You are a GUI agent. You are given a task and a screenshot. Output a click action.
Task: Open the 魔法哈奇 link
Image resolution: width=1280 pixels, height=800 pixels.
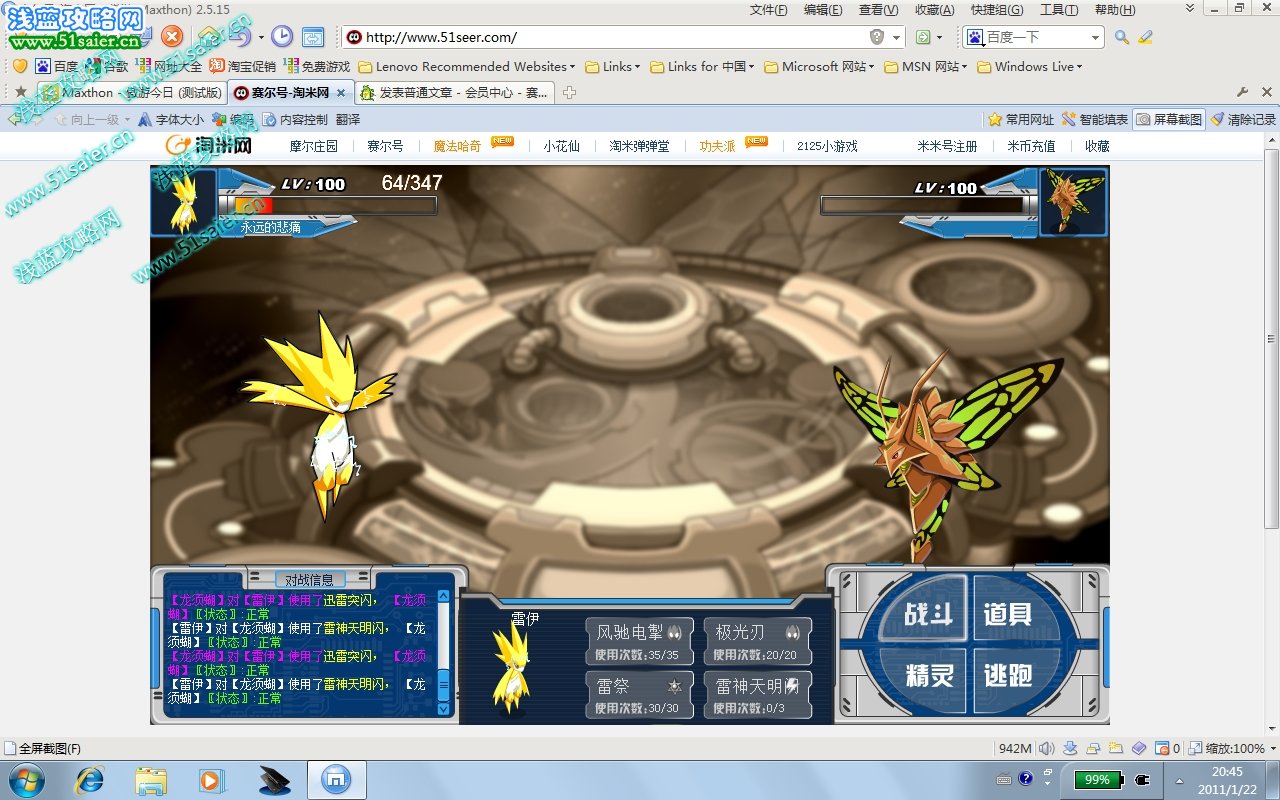click(457, 146)
